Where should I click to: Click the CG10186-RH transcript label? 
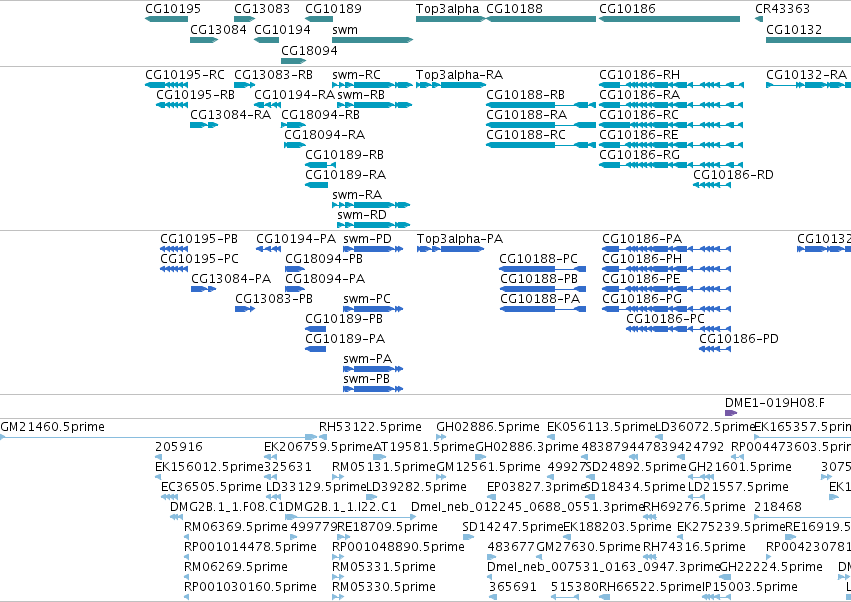coord(639,74)
